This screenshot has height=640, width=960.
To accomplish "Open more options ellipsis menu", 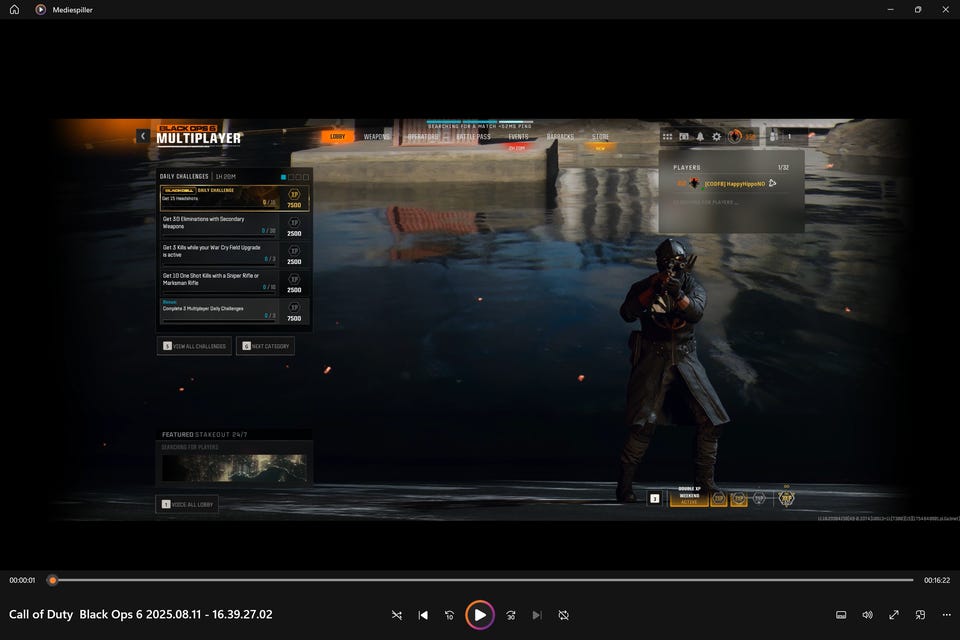I will tap(947, 615).
